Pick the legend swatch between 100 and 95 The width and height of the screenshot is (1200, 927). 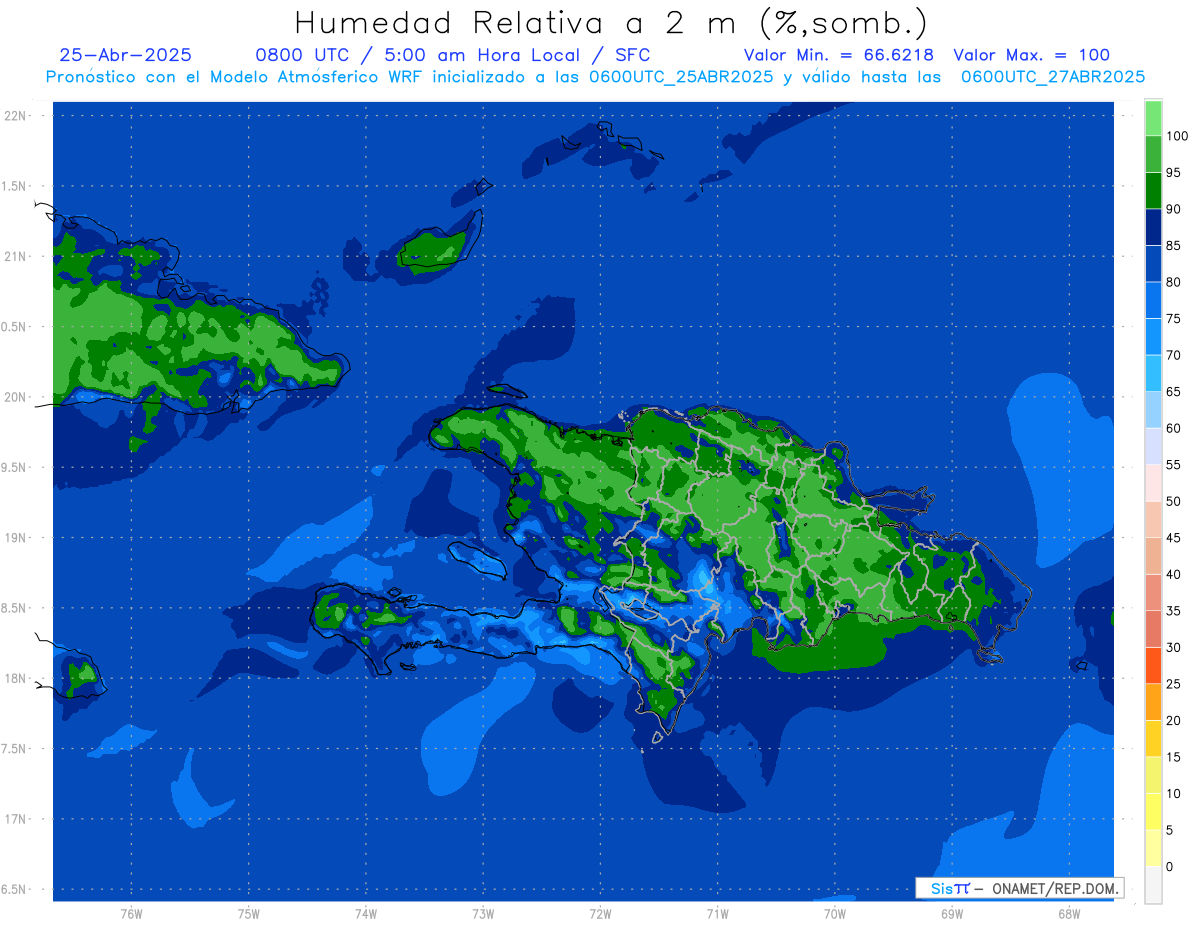(x=1153, y=154)
